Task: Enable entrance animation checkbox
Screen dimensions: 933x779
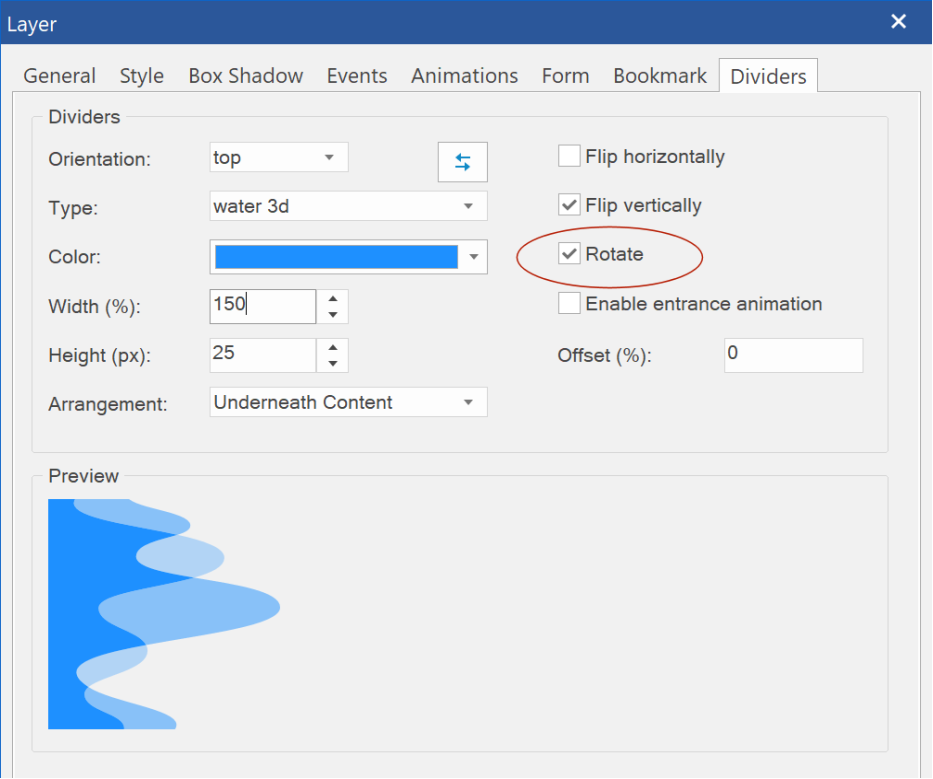Action: click(569, 304)
